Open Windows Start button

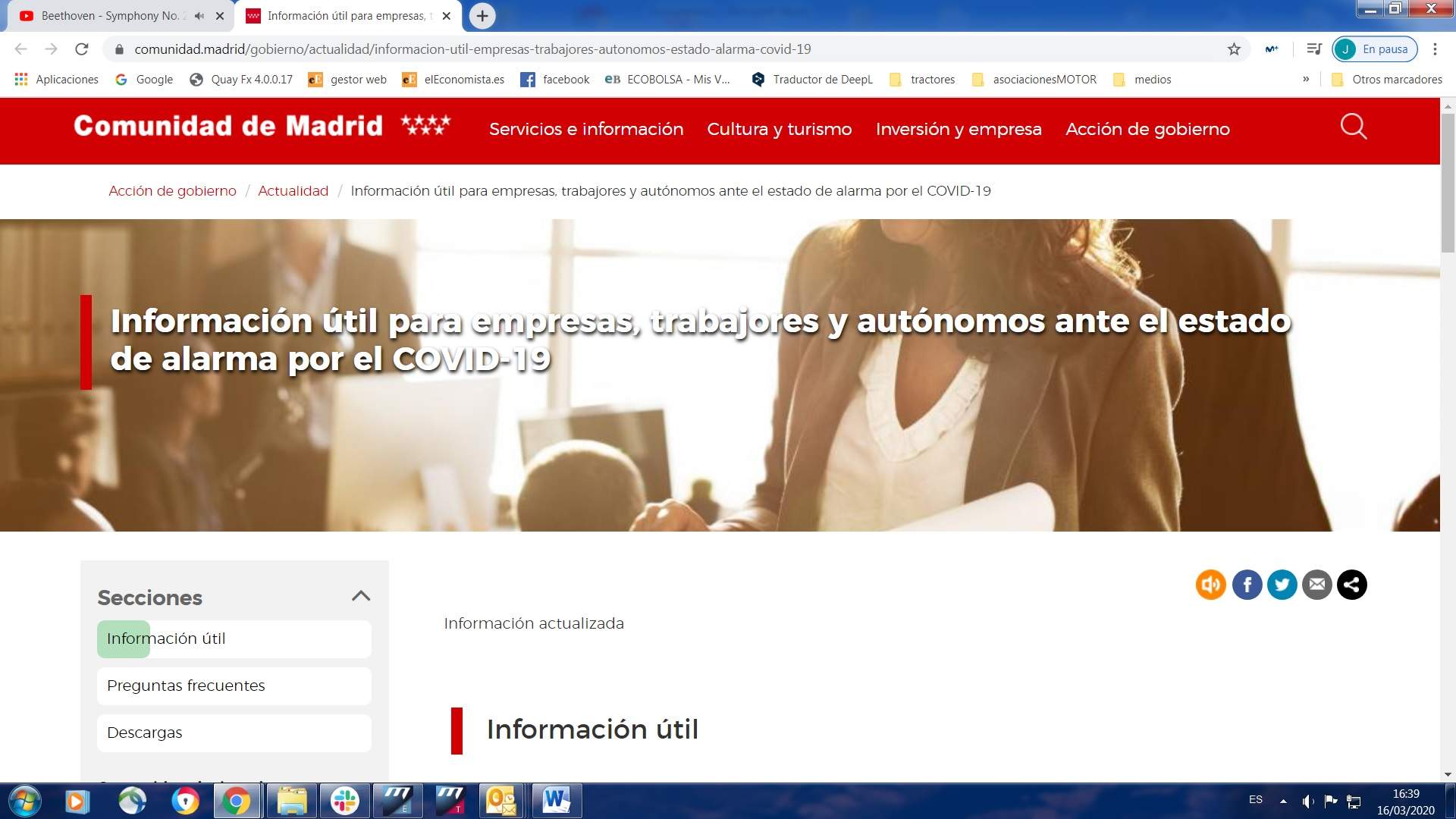coord(24,801)
